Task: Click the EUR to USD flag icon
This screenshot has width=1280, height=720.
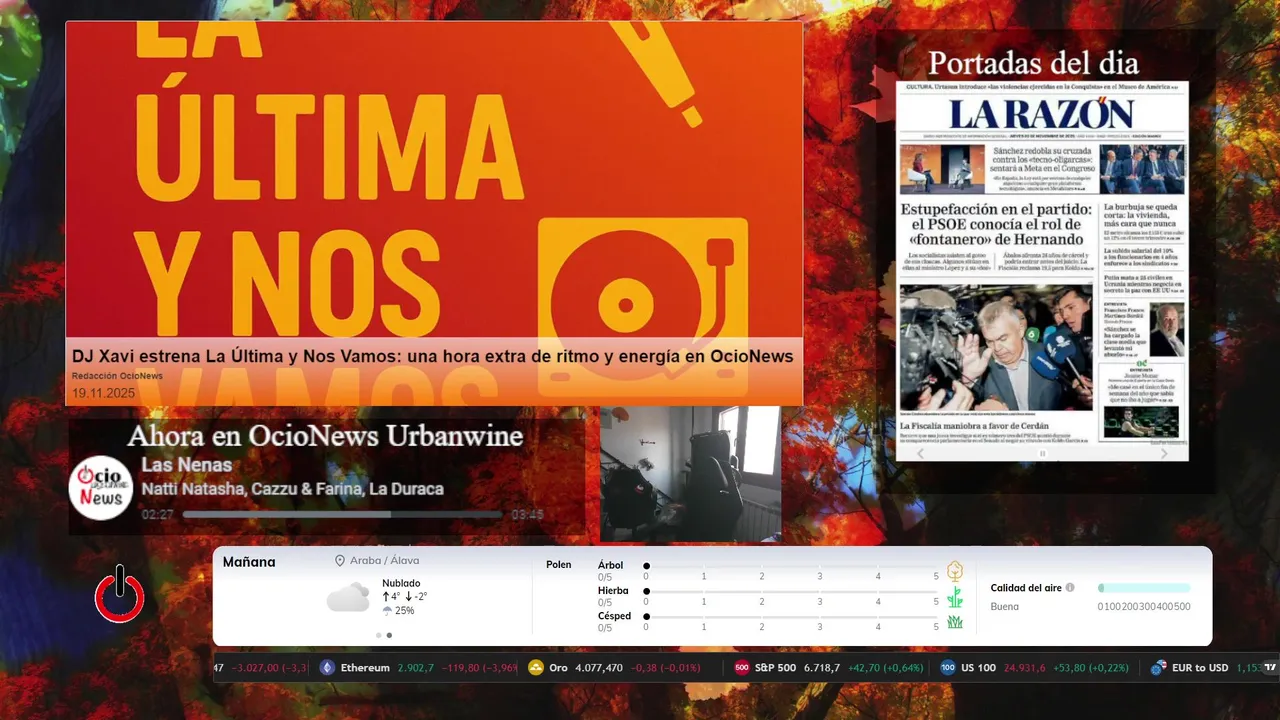Action: tap(1159, 668)
